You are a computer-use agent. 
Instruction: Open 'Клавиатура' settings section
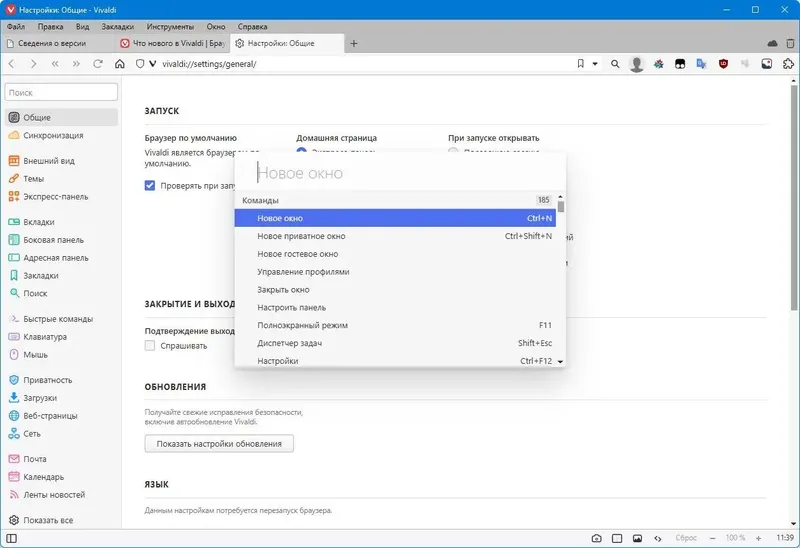click(x=61, y=337)
